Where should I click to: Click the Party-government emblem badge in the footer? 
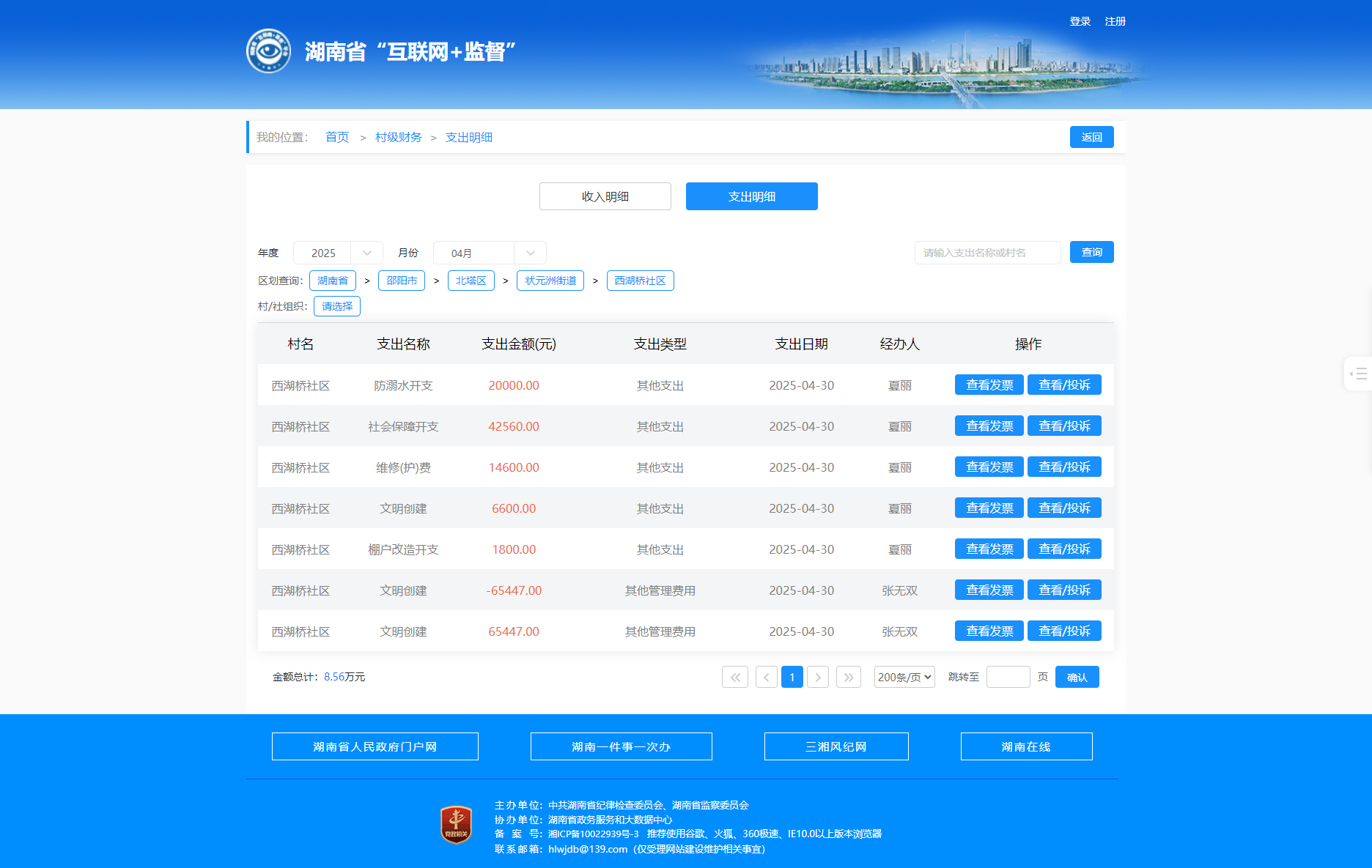(x=456, y=825)
